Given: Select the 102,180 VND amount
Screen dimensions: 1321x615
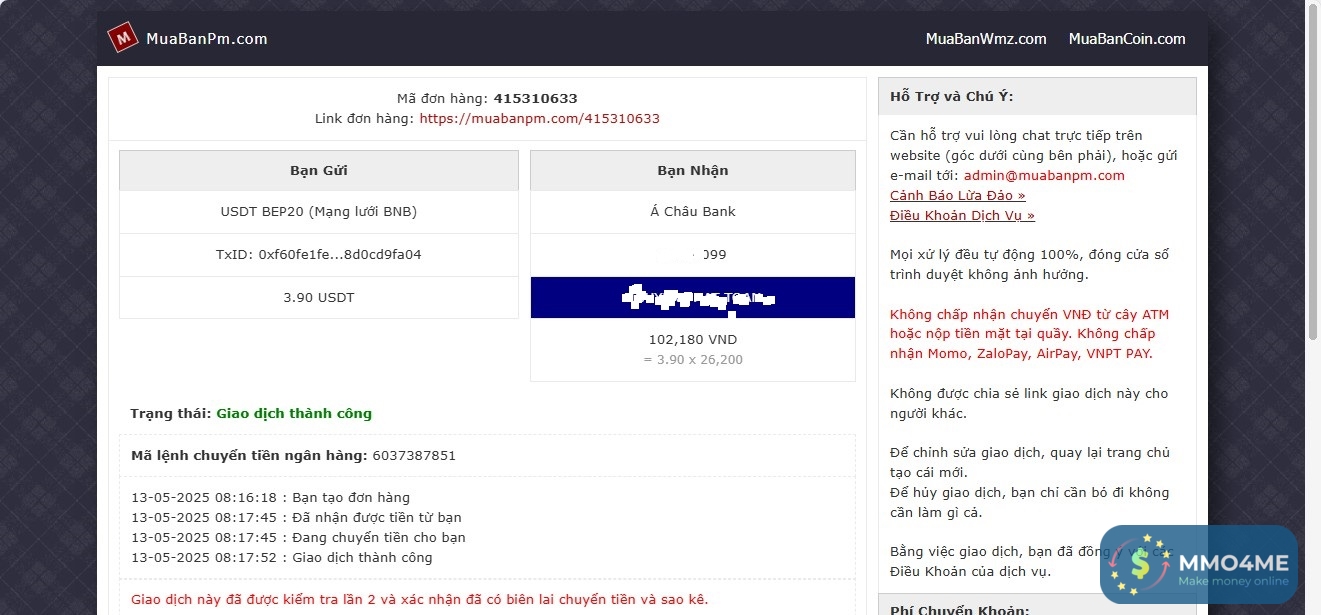Looking at the screenshot, I should [x=693, y=339].
